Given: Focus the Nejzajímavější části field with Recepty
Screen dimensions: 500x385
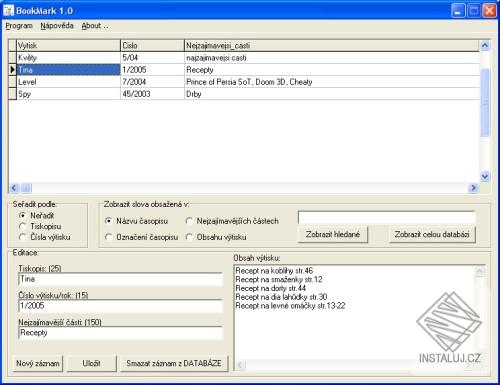Looking at the screenshot, I should click(x=120, y=333).
